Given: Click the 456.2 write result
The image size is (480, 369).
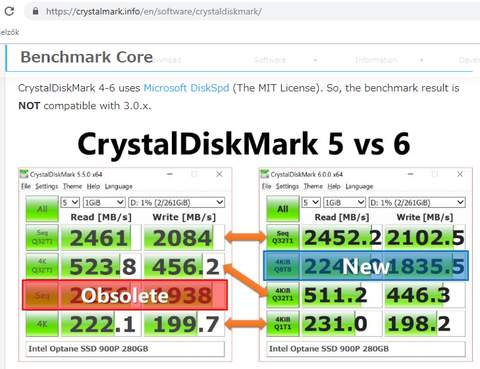Looking at the screenshot, I should click(x=184, y=266).
